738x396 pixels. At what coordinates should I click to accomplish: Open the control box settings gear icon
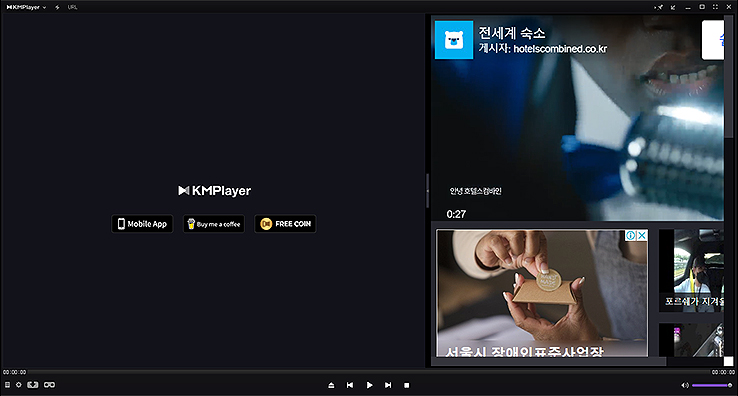click(x=19, y=385)
